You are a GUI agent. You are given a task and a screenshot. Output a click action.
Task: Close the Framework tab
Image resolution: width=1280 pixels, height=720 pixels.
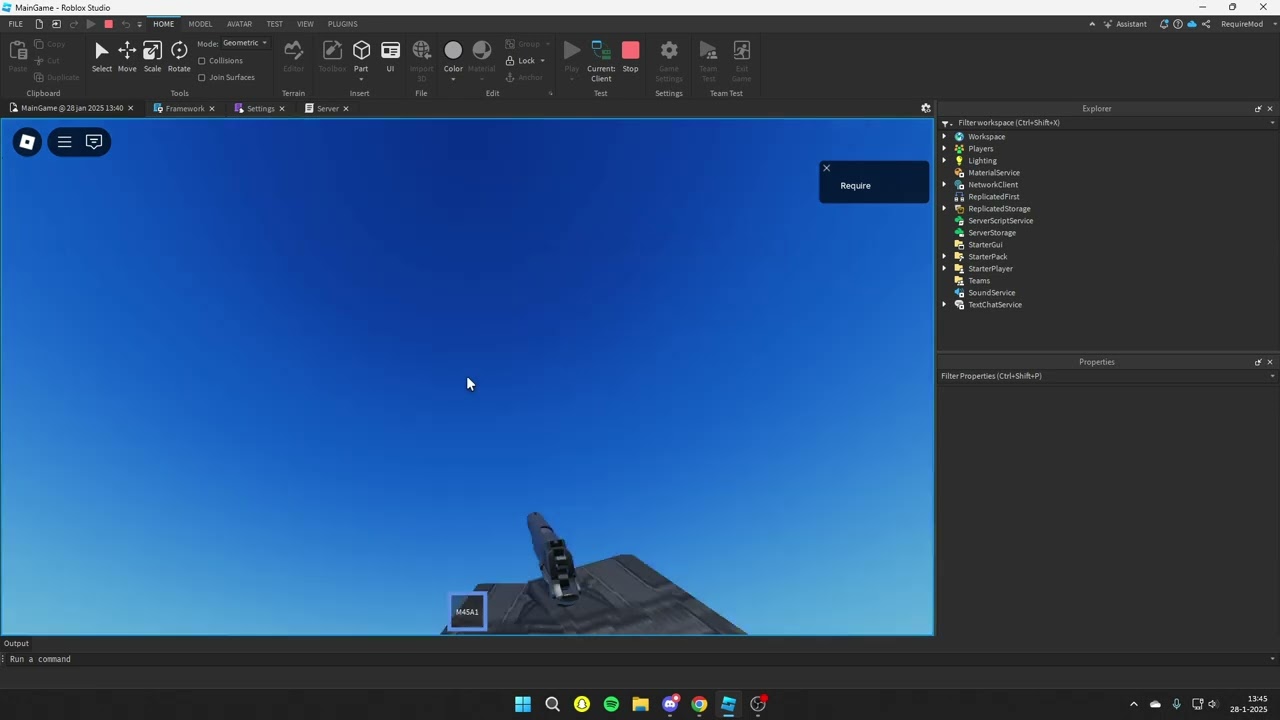[x=212, y=108]
